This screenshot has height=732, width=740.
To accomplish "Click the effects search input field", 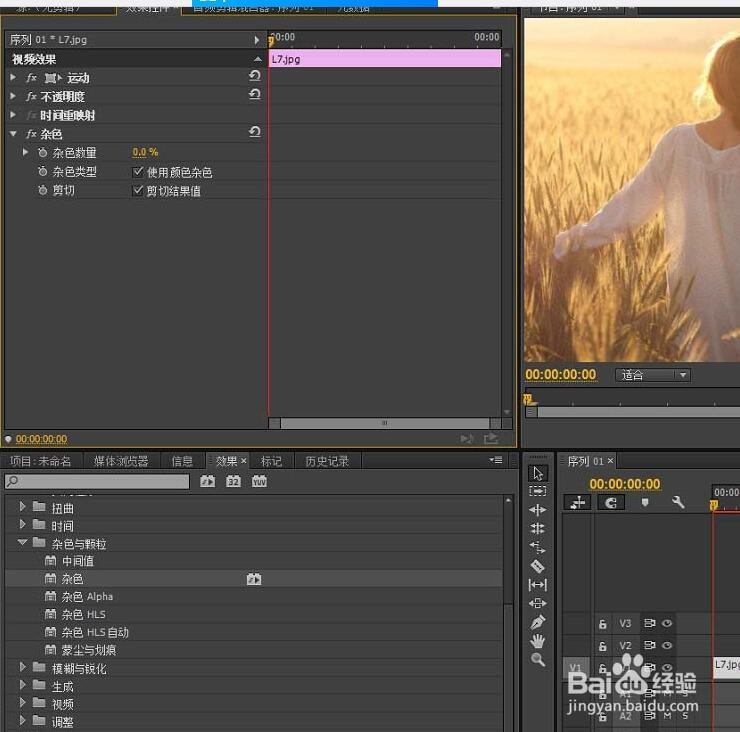I will (97, 481).
